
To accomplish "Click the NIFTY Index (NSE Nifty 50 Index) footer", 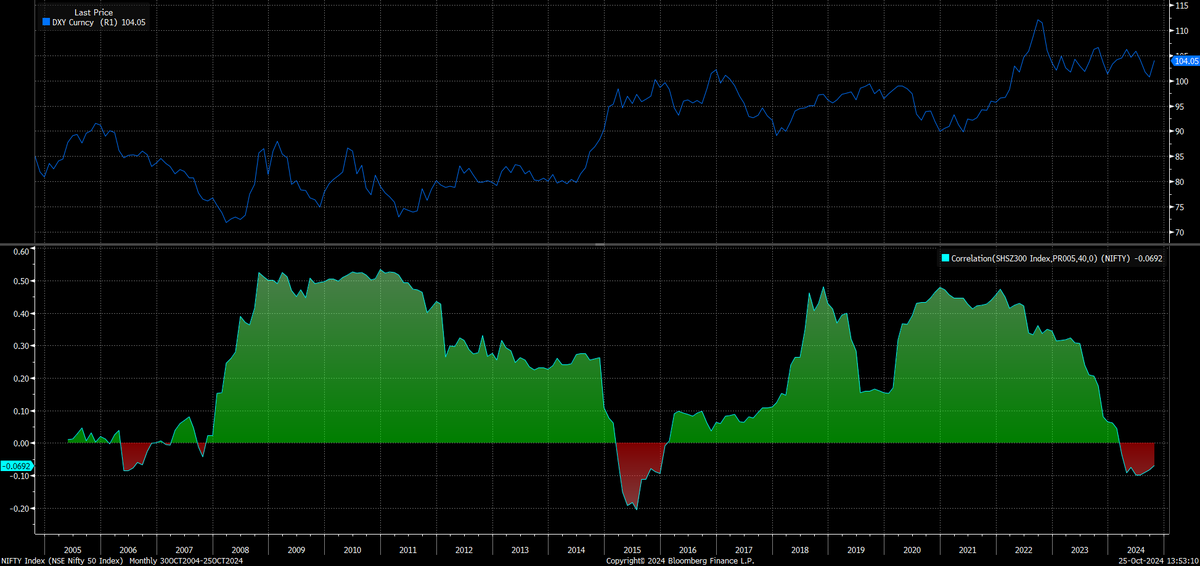I will (63, 561).
